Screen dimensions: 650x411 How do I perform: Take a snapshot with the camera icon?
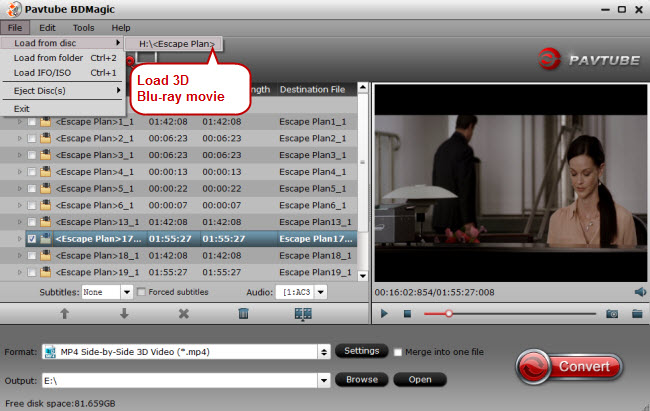[x=612, y=314]
